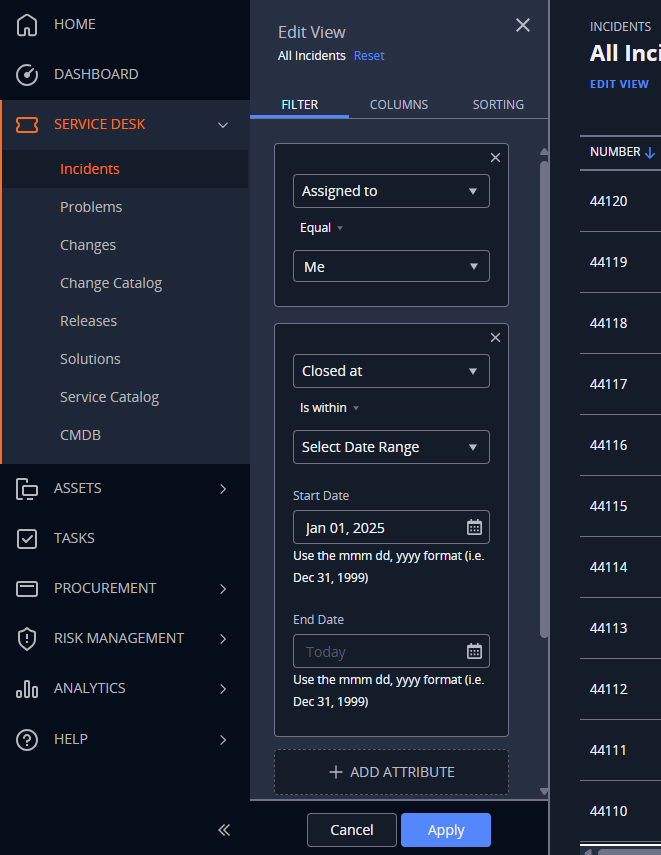Click the NUMBER column header
Image resolution: width=661 pixels, height=855 pixels.
pyautogui.click(x=615, y=152)
